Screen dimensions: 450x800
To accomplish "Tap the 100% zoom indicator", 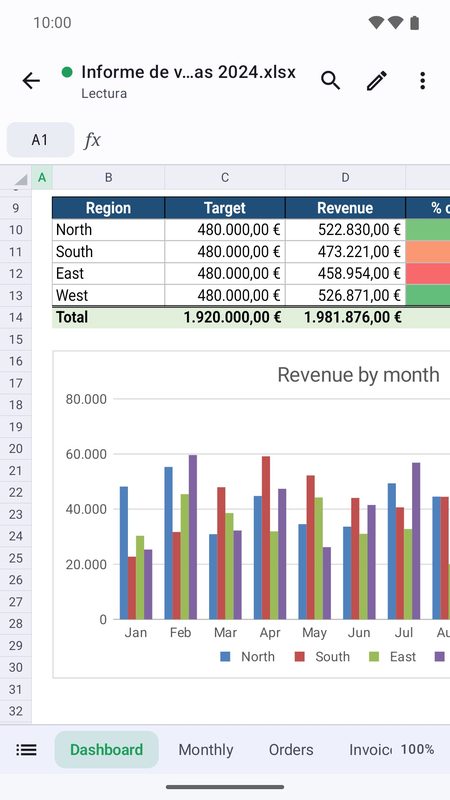I will 417,749.
